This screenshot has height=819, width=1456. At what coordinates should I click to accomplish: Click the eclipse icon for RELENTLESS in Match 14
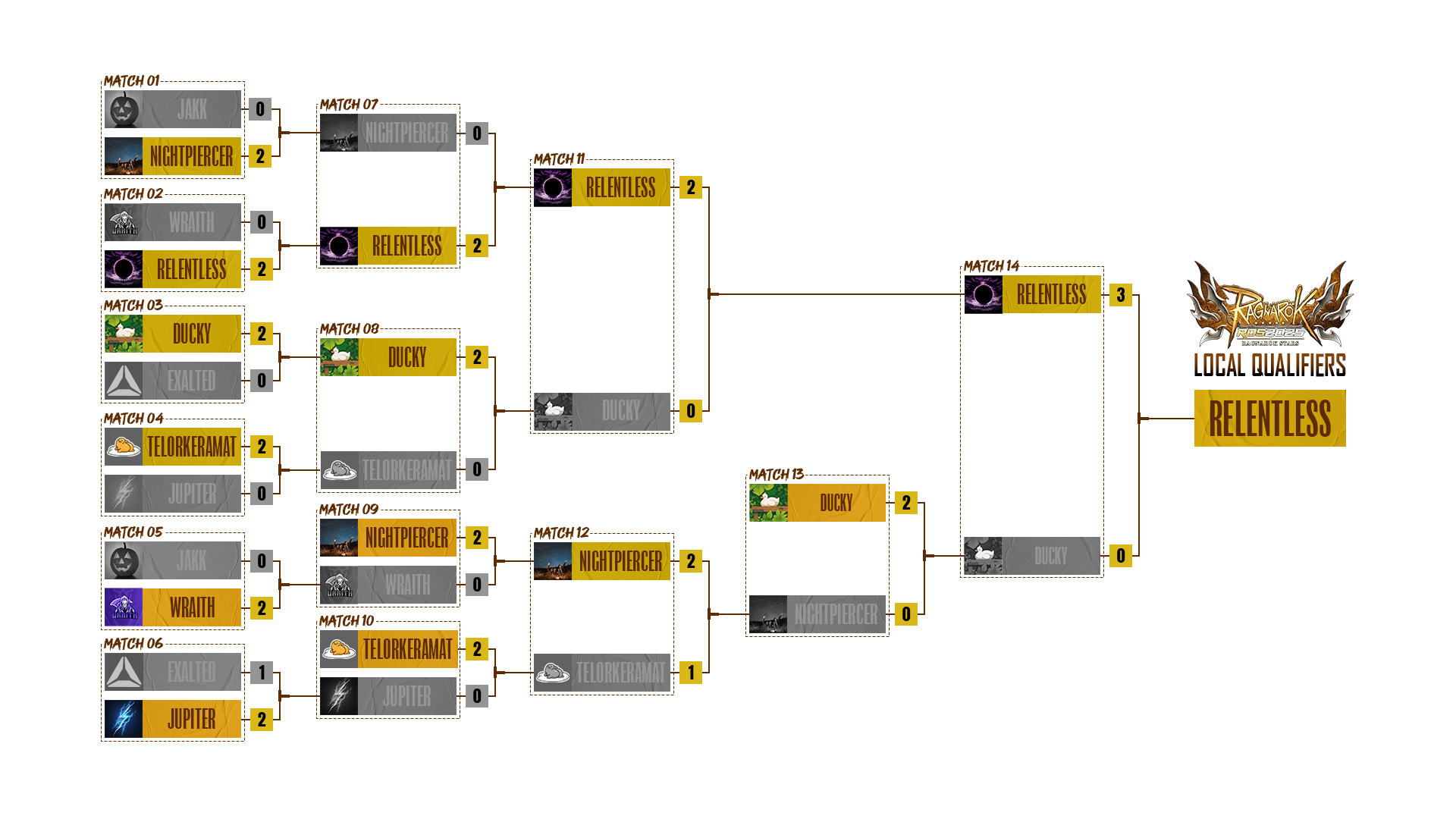[x=982, y=296]
